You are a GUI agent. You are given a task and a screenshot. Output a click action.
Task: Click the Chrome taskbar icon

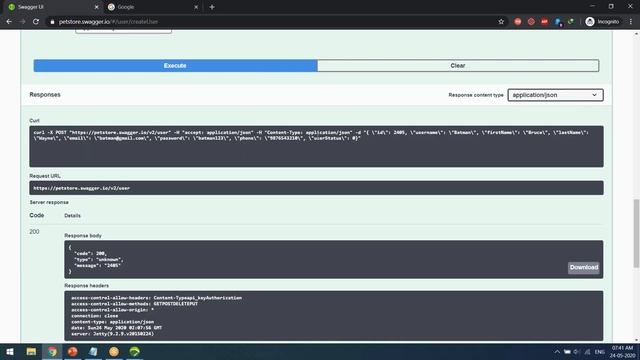tap(52, 351)
